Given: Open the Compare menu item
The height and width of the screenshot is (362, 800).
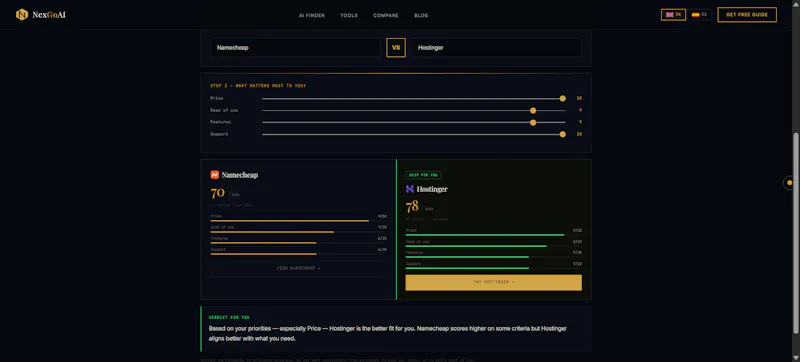Looking at the screenshot, I should coord(386,15).
